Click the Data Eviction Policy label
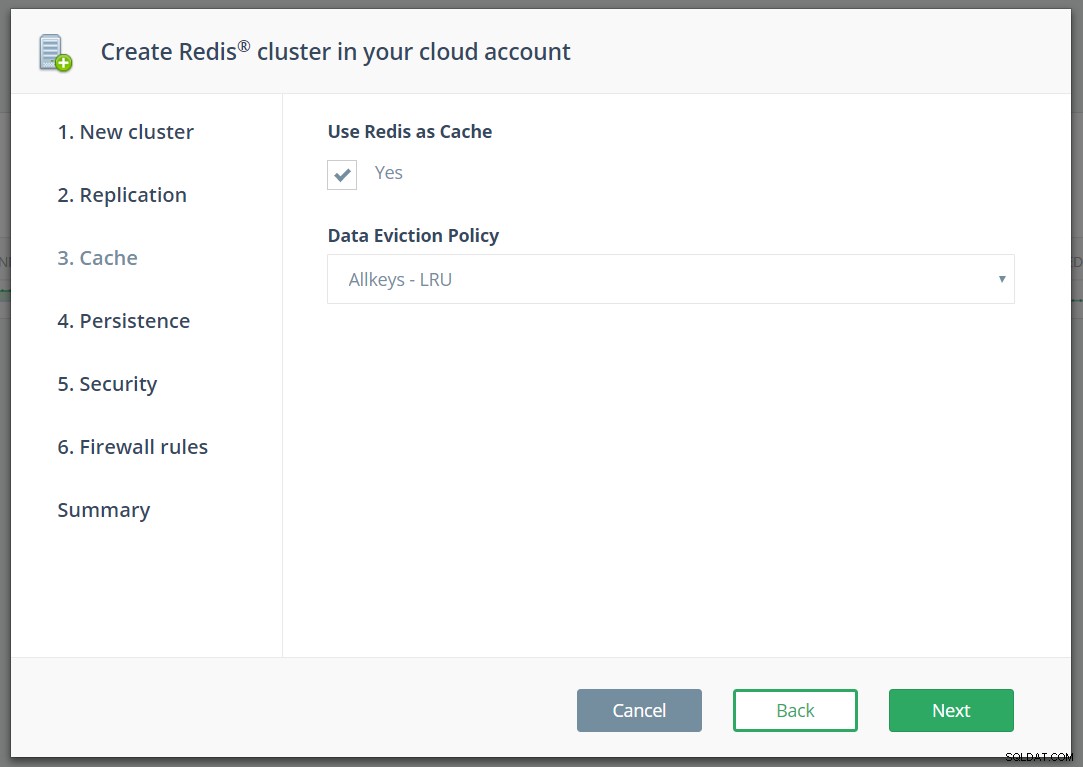1083x767 pixels. click(x=413, y=236)
